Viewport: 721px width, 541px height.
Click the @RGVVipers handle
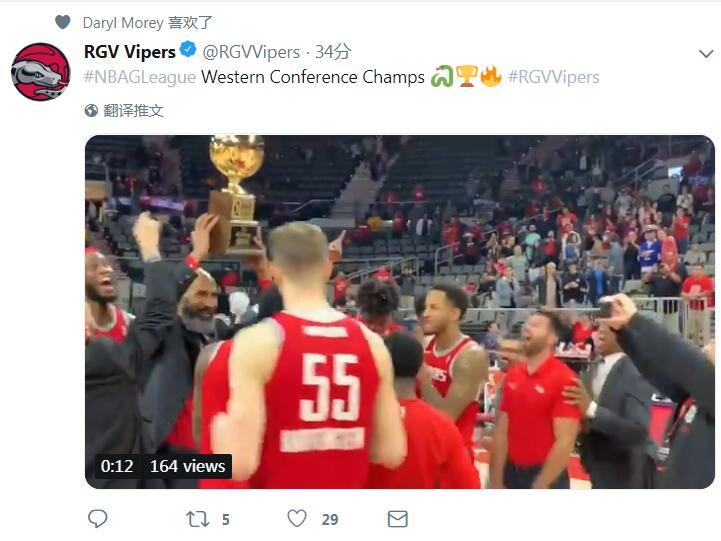click(x=251, y=52)
